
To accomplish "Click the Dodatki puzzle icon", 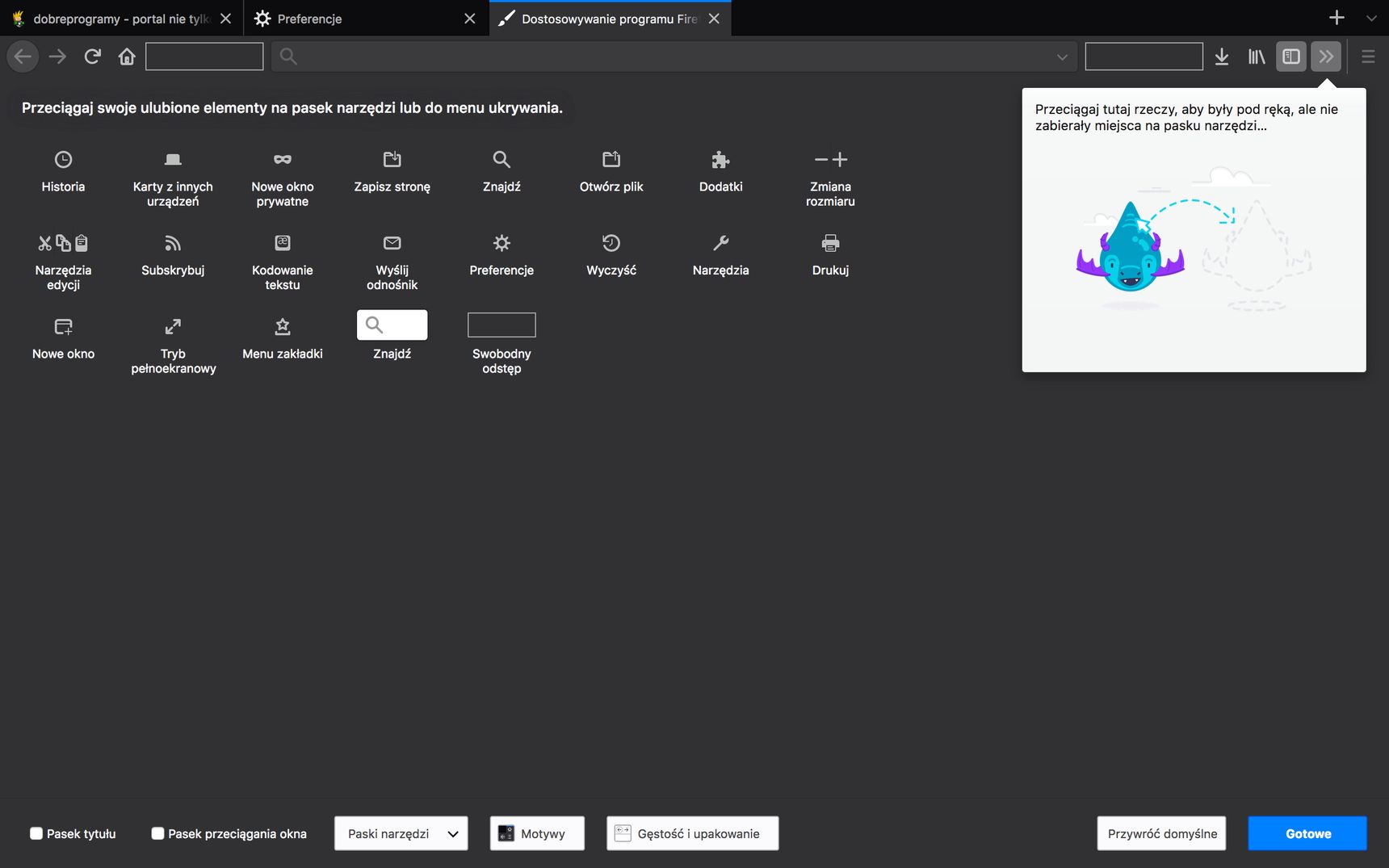I will pos(721,160).
